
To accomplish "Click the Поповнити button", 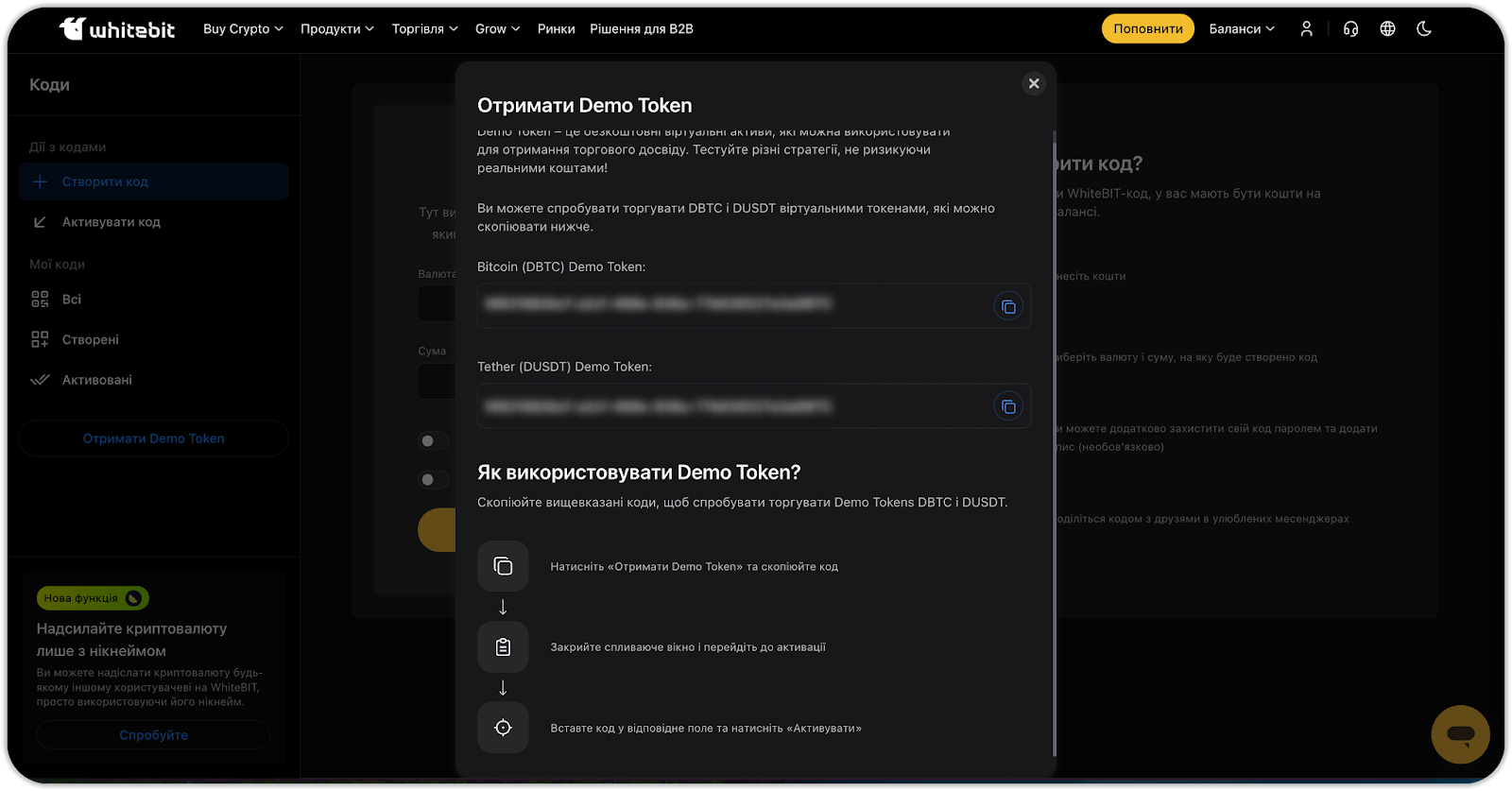I will (1147, 29).
